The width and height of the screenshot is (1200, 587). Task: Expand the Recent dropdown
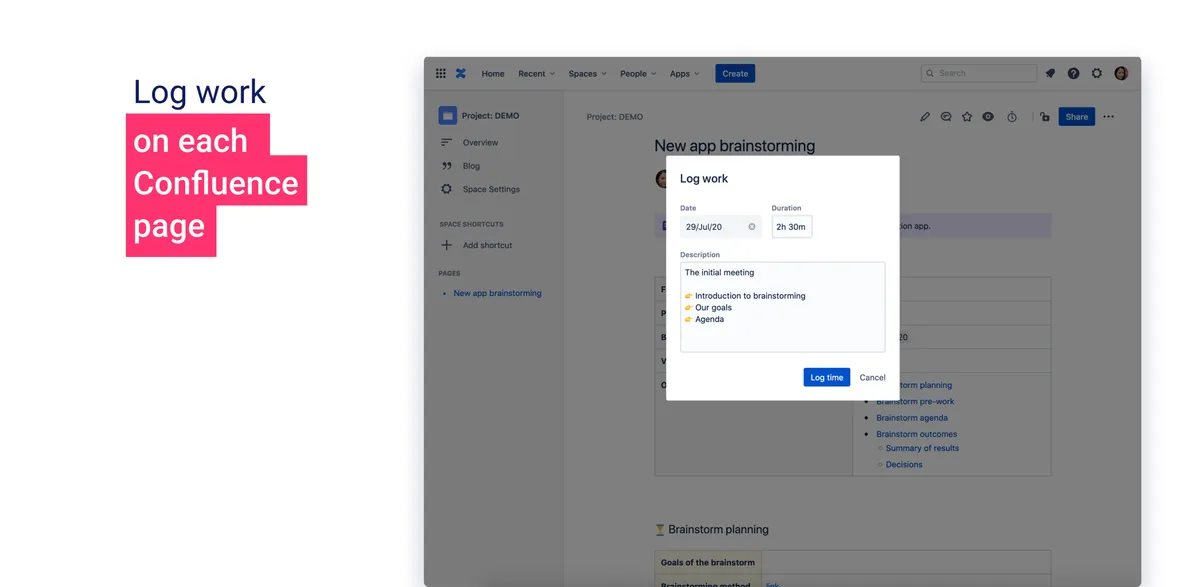pos(536,74)
